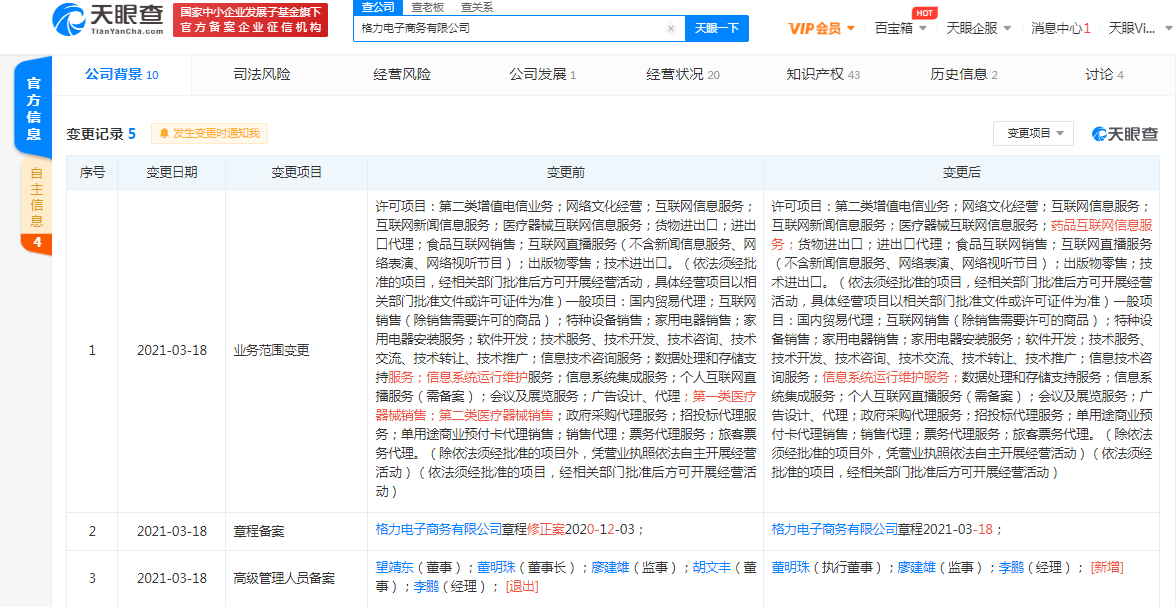Expand the 天眼企服 dropdown

click(x=974, y=28)
